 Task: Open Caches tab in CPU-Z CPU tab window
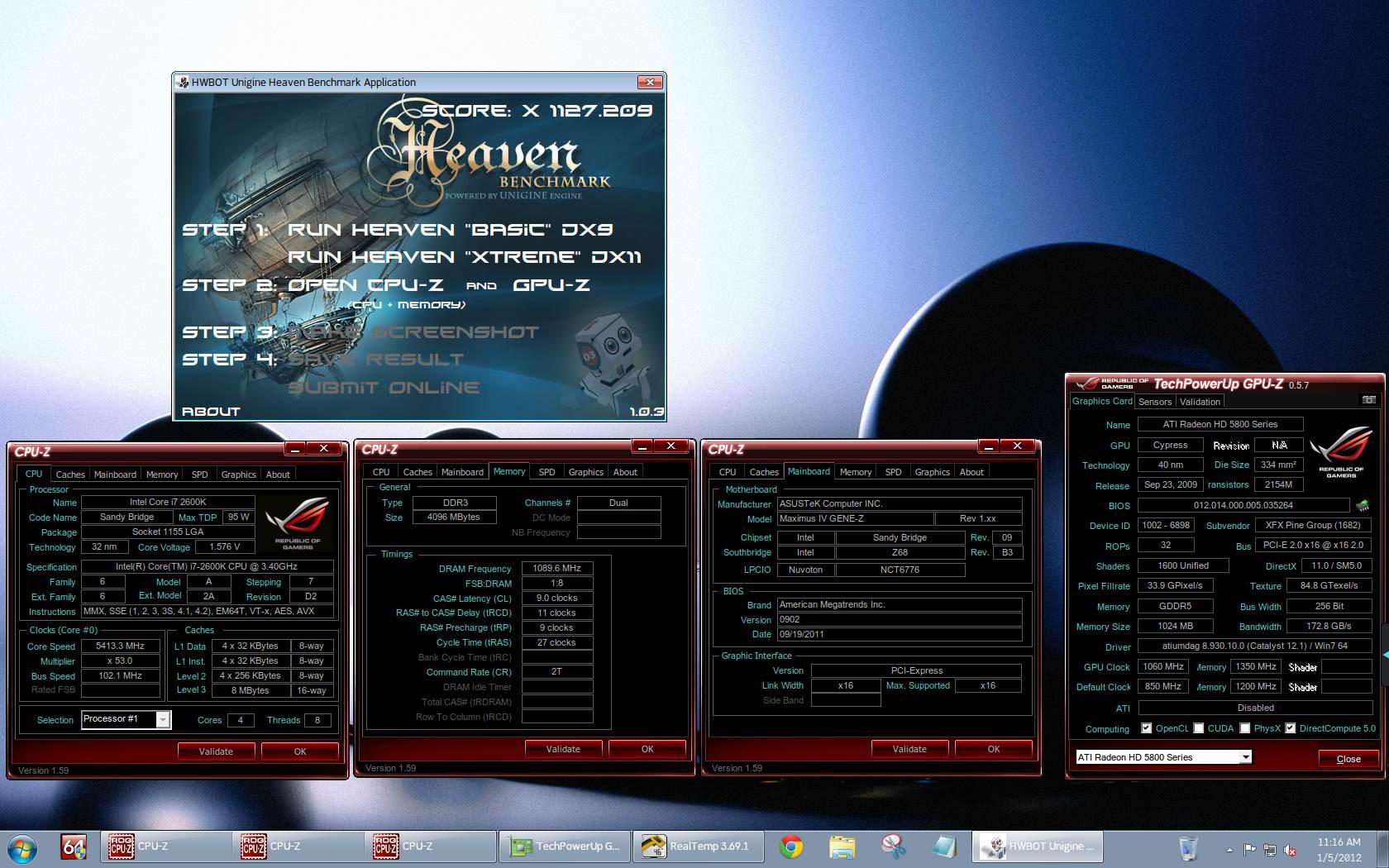(70, 475)
